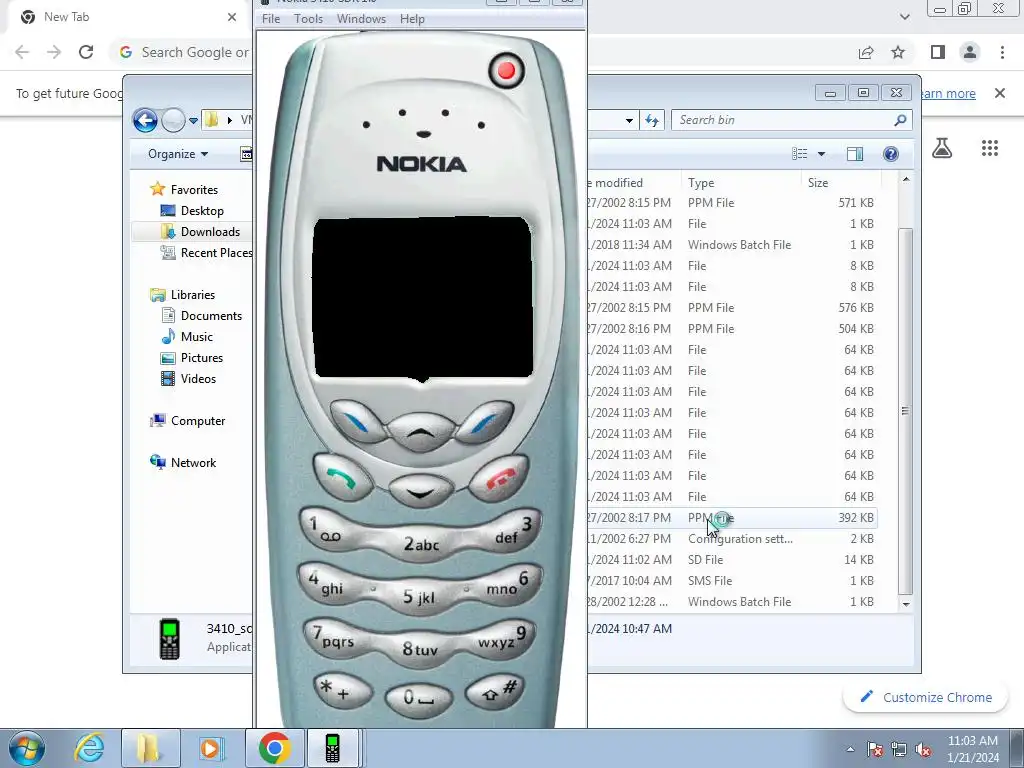Open the emulator Help menu

click(412, 19)
